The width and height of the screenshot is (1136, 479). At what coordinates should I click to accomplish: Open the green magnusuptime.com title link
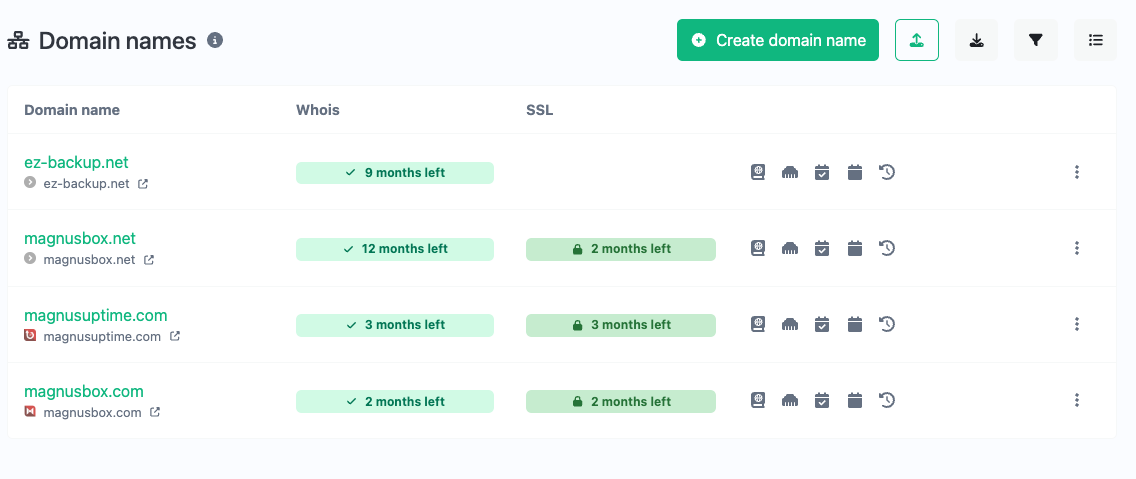pos(96,315)
